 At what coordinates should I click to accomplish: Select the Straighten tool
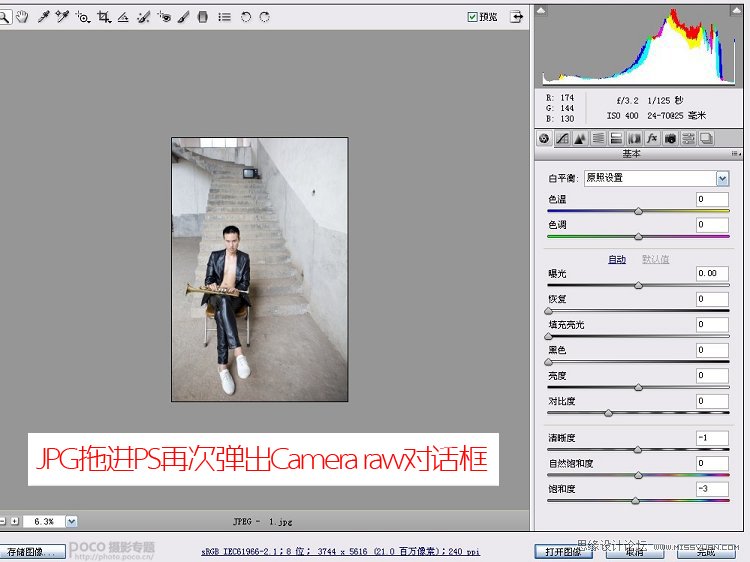tap(123, 17)
